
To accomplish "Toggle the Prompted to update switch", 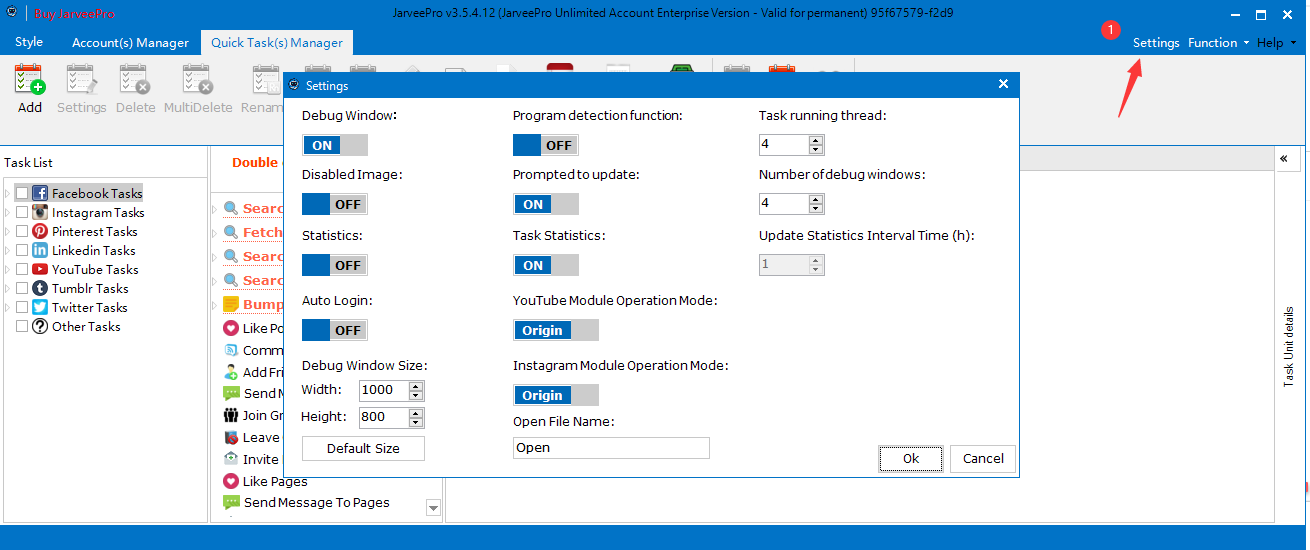I will [x=546, y=204].
